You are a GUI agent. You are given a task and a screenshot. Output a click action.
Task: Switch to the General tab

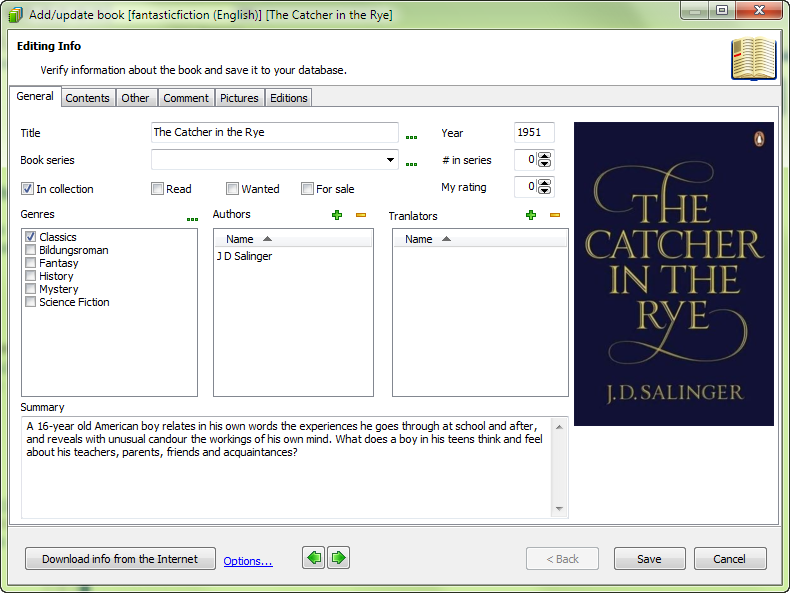[x=35, y=96]
